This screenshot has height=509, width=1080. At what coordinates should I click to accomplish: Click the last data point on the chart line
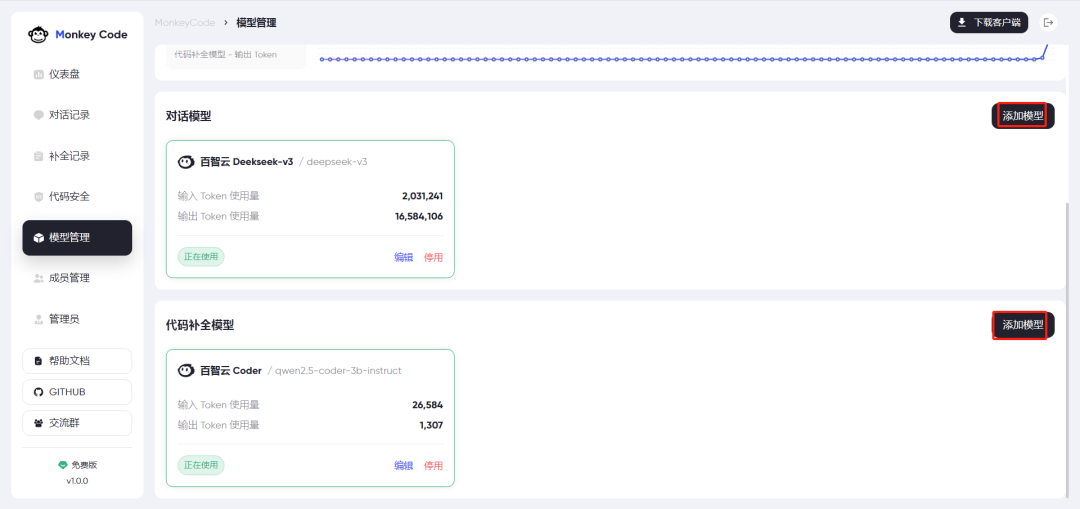pyautogui.click(x=1042, y=57)
